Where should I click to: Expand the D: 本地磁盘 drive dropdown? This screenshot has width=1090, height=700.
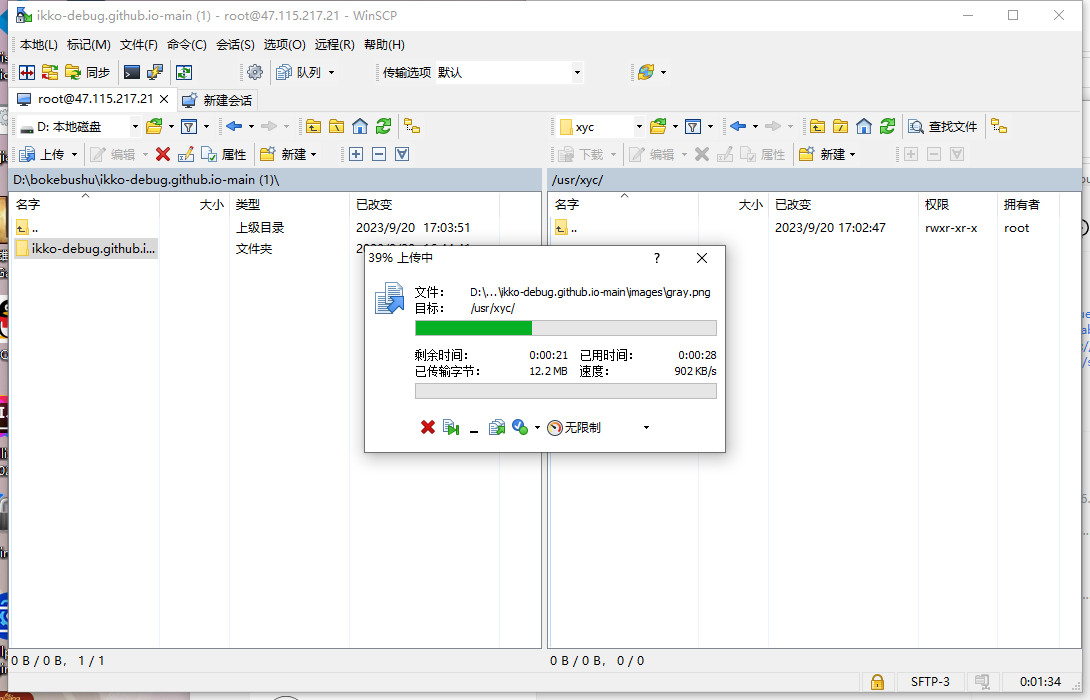[x=135, y=126]
